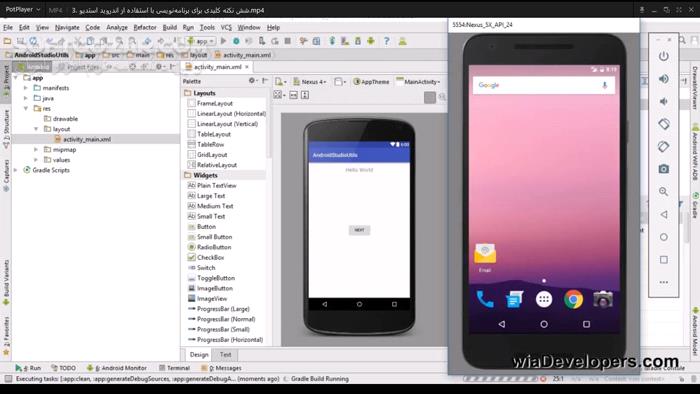
Task: Click the Home circle in the emulator side toolbar
Action: (x=664, y=237)
